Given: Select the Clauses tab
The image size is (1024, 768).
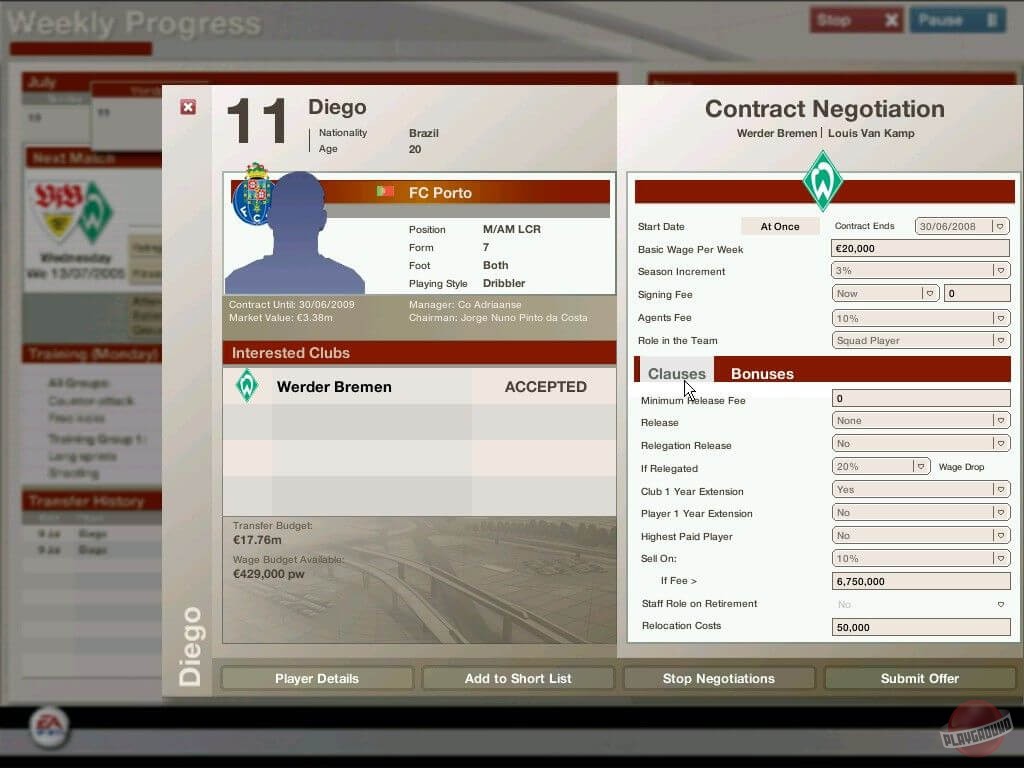Looking at the screenshot, I should pyautogui.click(x=676, y=374).
